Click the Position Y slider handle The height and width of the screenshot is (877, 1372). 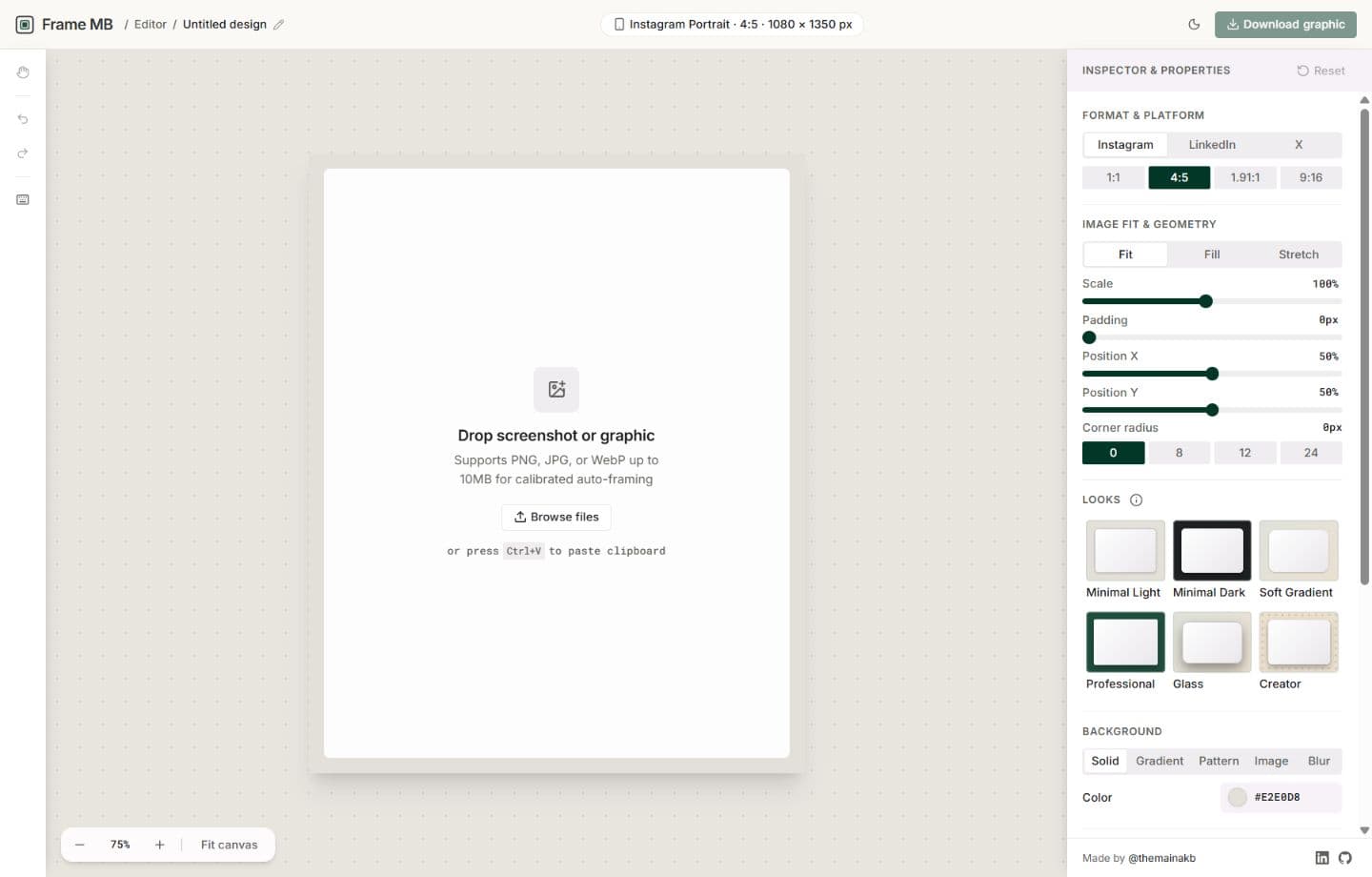[x=1212, y=410]
